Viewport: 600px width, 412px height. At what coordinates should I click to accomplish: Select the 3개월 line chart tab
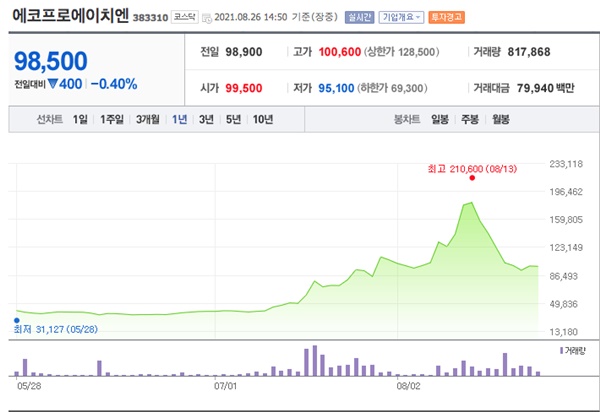click(x=148, y=119)
